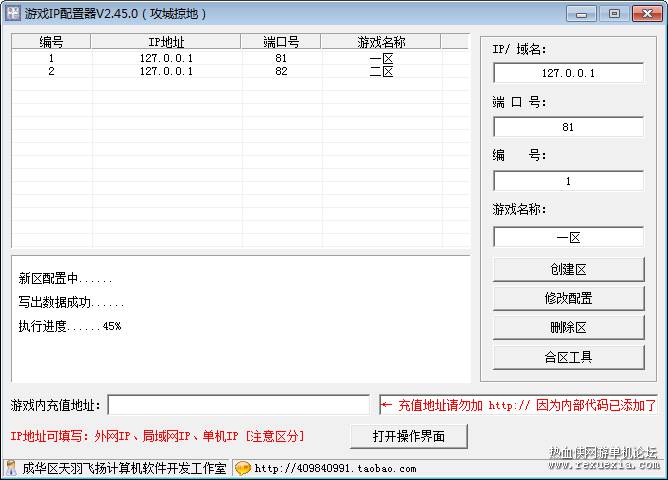Maximize the configurator window

point(614,14)
